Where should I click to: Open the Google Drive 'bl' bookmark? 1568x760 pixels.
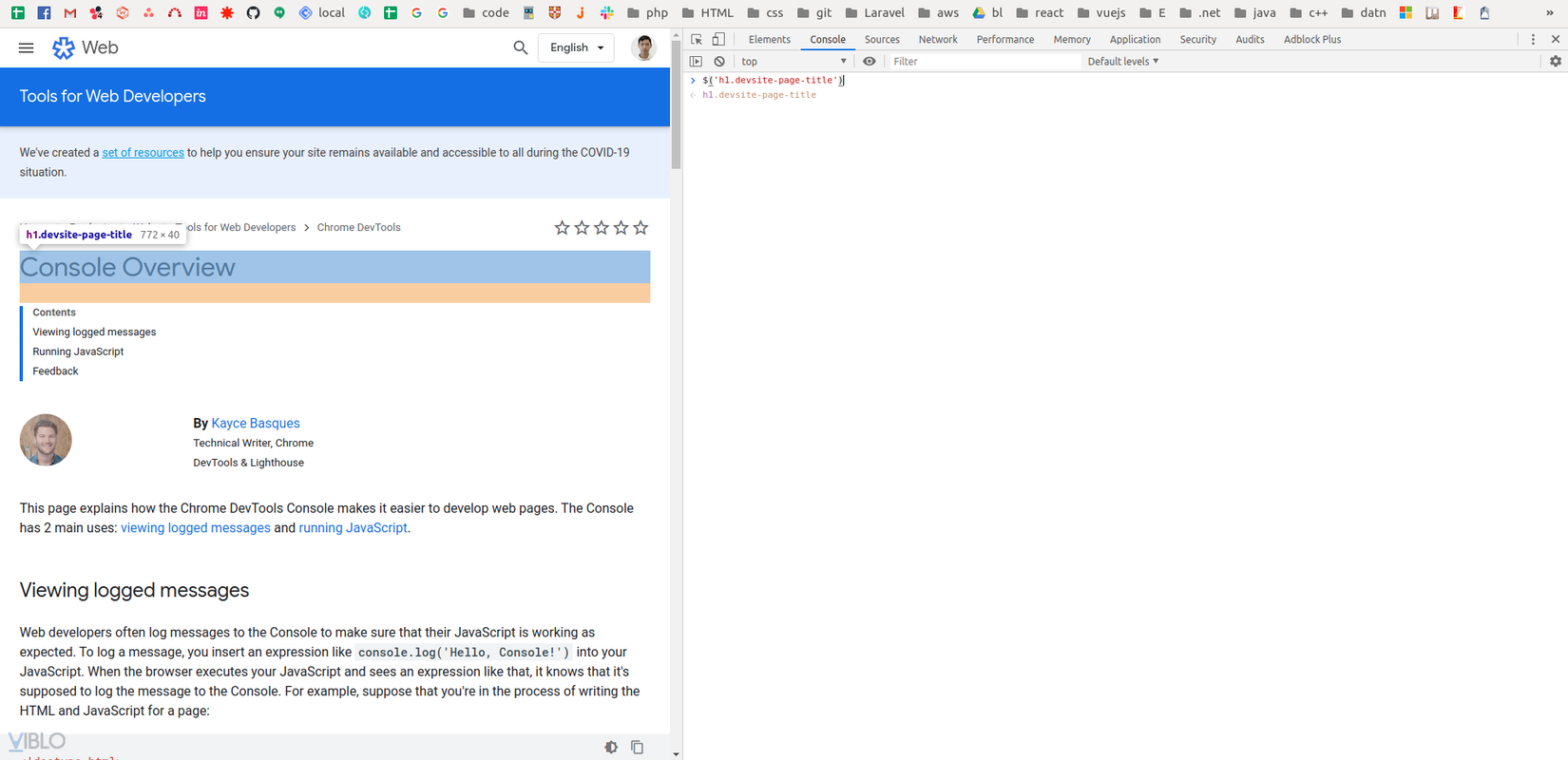click(x=987, y=13)
